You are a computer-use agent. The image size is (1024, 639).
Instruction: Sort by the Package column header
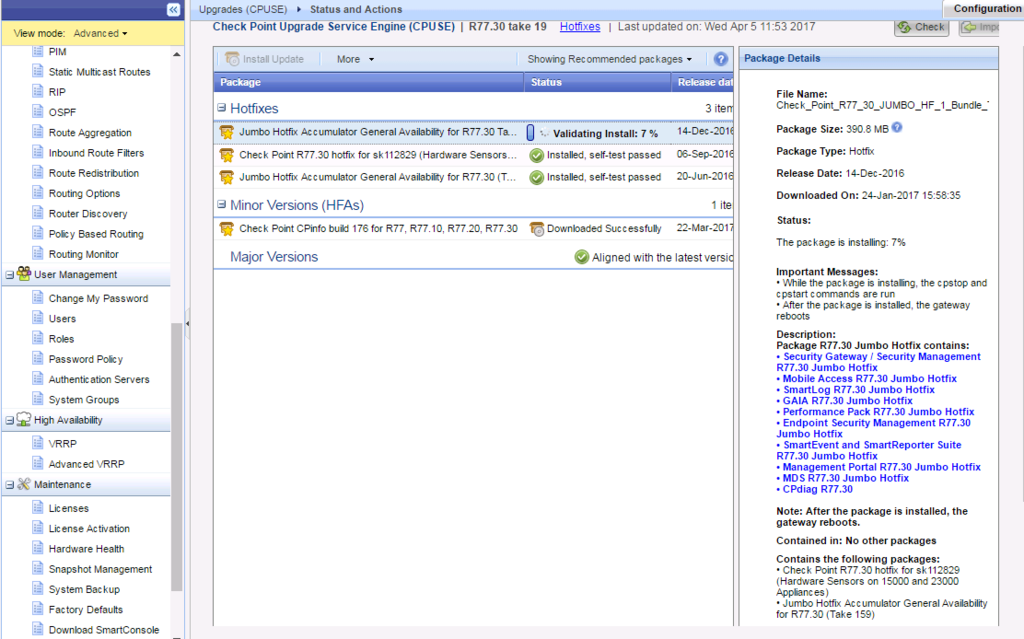369,82
